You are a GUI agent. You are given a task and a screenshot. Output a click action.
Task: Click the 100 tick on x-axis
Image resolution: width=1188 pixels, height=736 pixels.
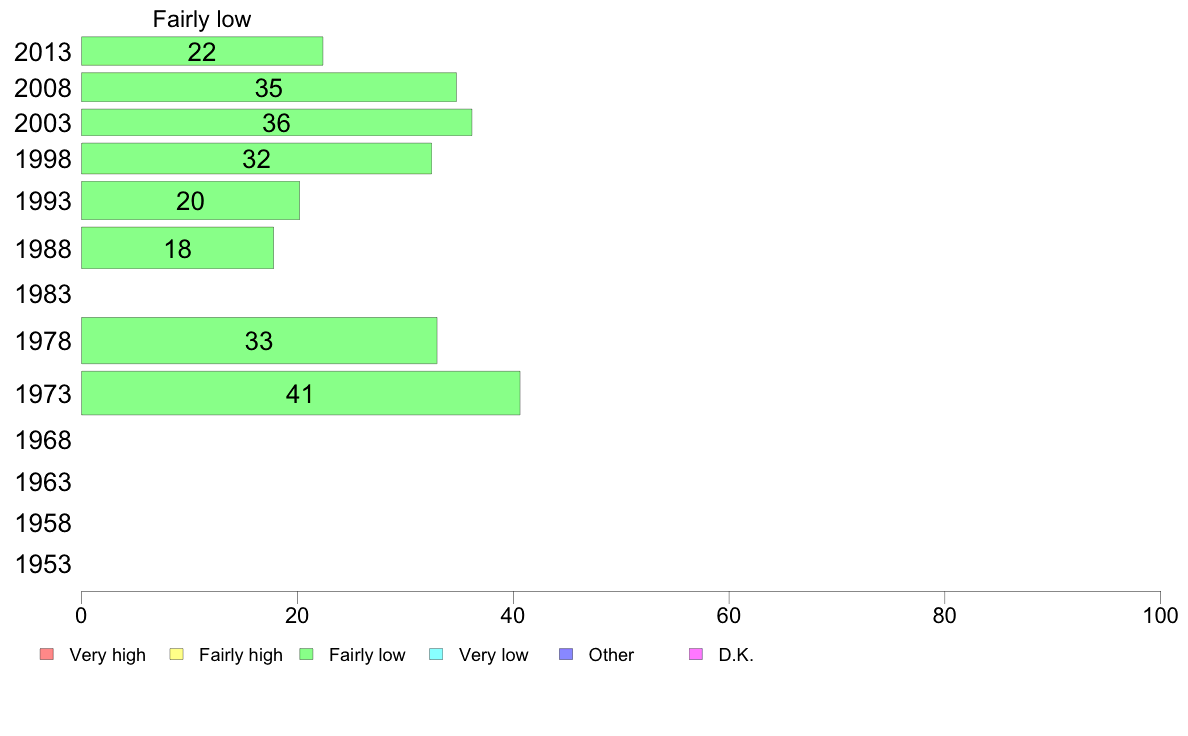(x=1160, y=615)
